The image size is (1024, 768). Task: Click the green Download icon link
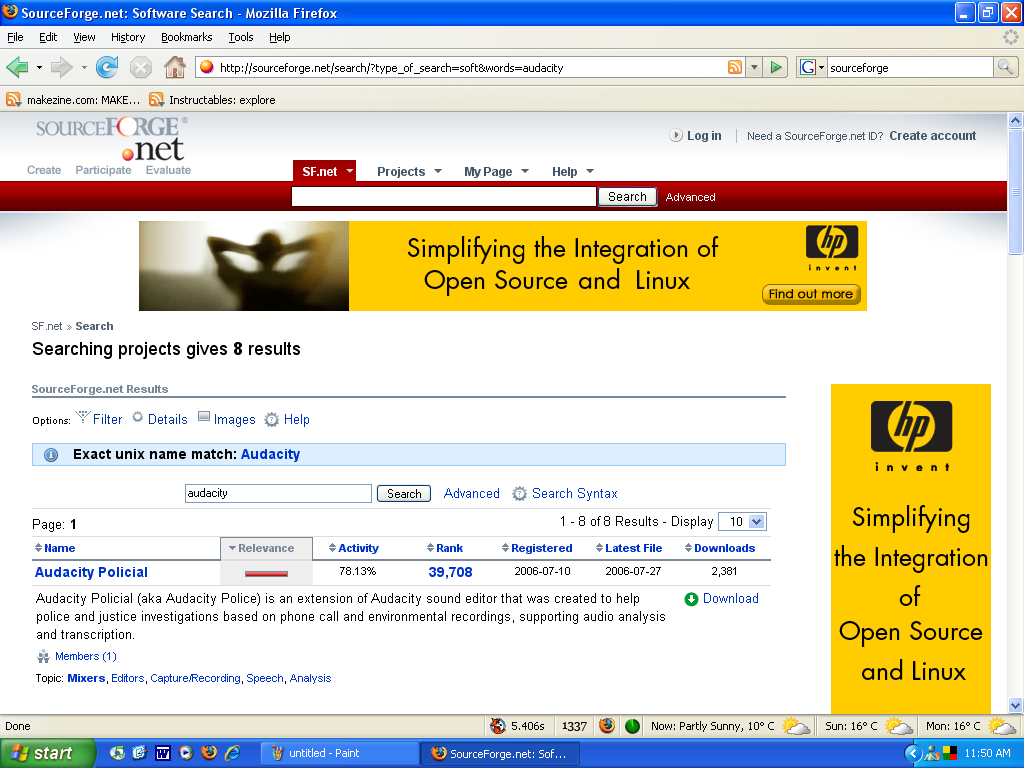[x=691, y=599]
